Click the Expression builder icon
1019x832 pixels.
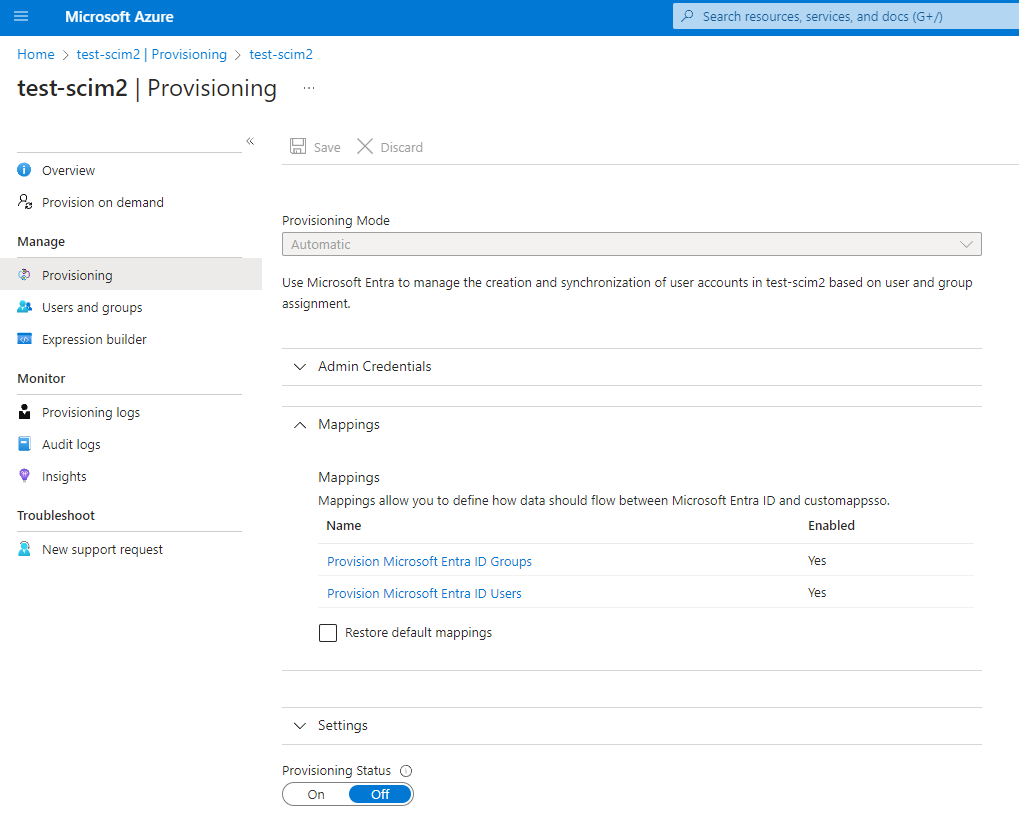click(x=25, y=339)
